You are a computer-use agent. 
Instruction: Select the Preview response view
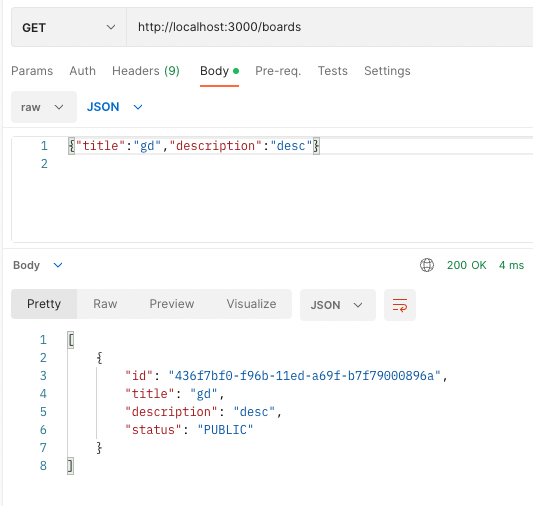pyautogui.click(x=172, y=304)
